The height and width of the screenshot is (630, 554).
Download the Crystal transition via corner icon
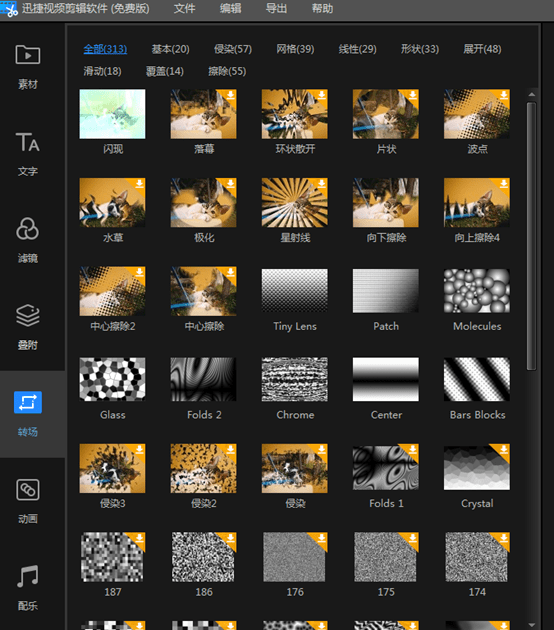503,450
